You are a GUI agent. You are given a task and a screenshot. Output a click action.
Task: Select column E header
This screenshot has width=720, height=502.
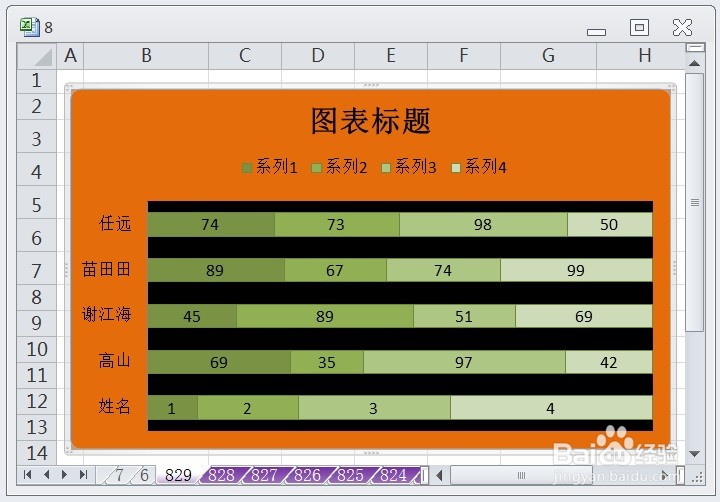391,56
